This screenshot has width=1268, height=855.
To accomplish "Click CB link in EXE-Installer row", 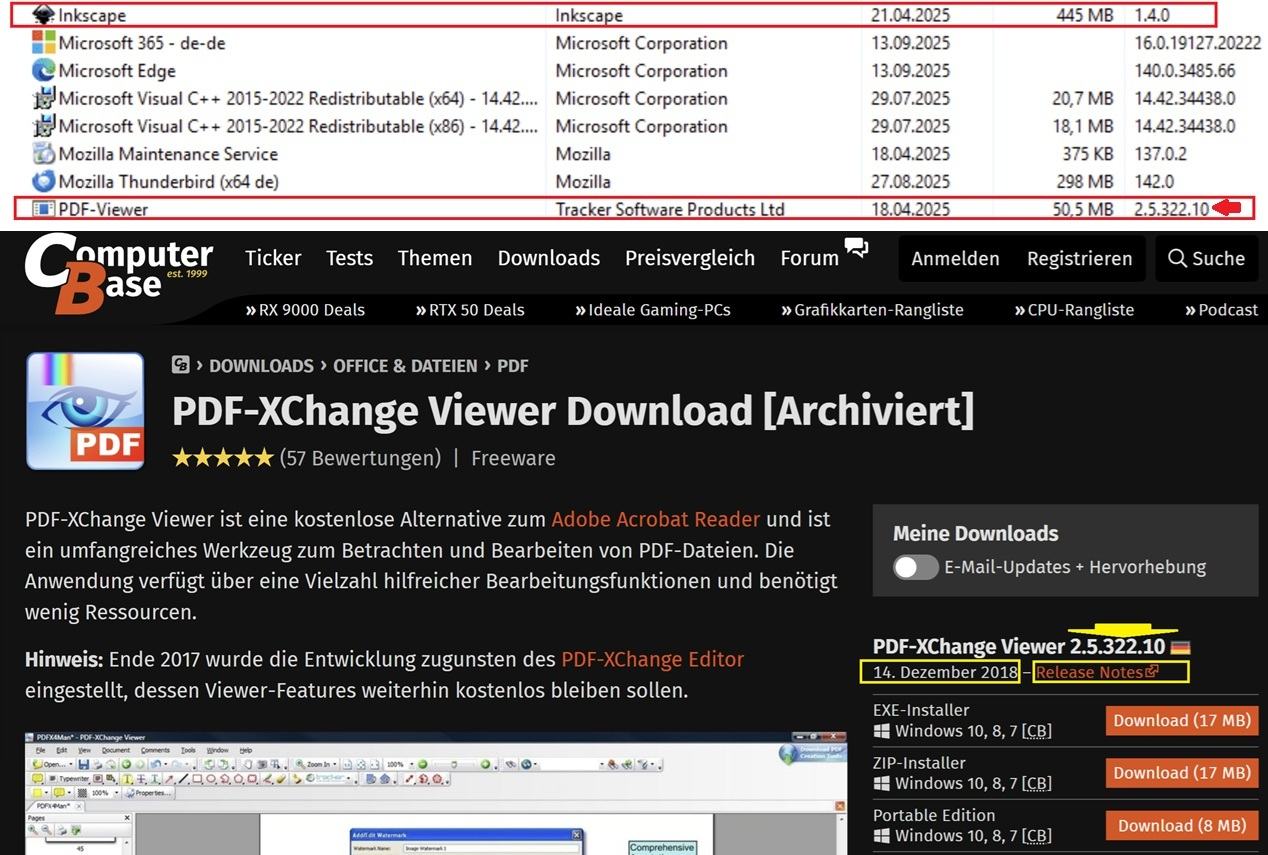I will (x=1037, y=731).
